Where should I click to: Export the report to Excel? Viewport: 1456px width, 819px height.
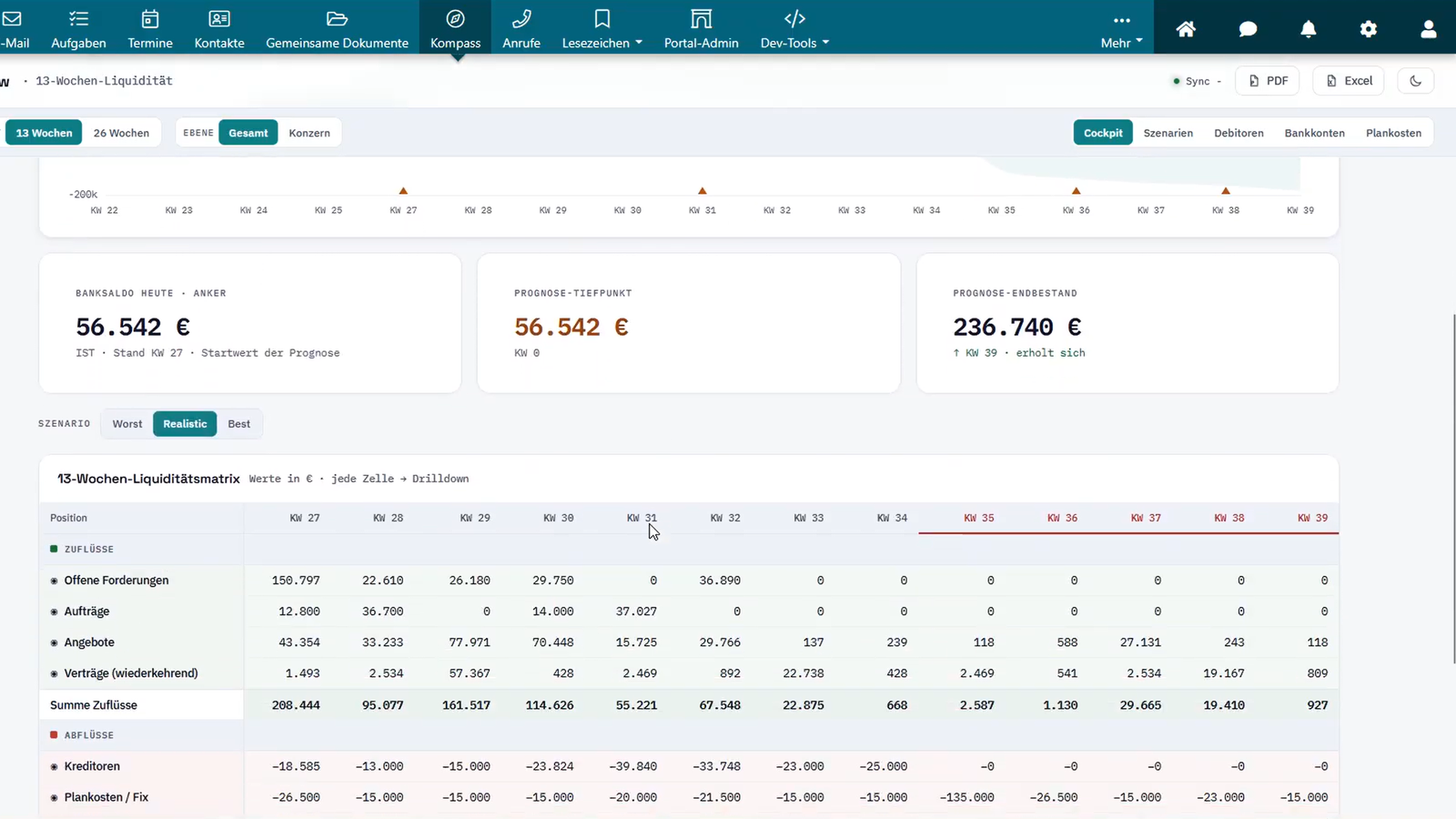coord(1349,81)
